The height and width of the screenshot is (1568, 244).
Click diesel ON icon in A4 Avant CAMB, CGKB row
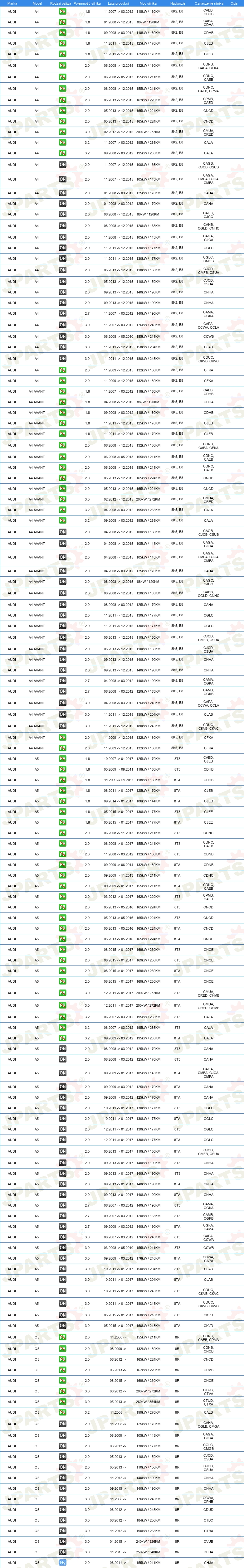63,691
